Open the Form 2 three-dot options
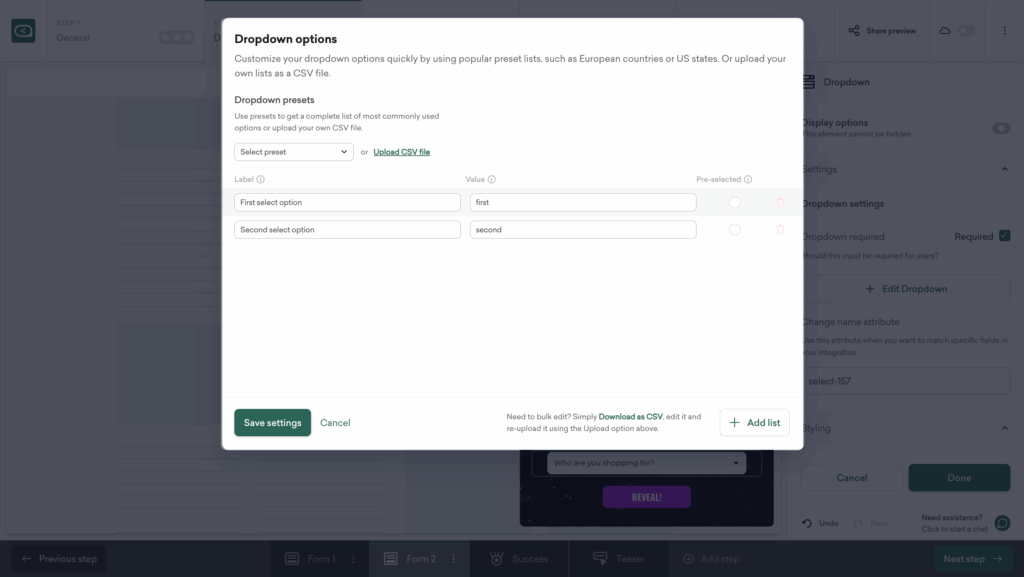Screen dimensions: 1024x577 point(453,559)
